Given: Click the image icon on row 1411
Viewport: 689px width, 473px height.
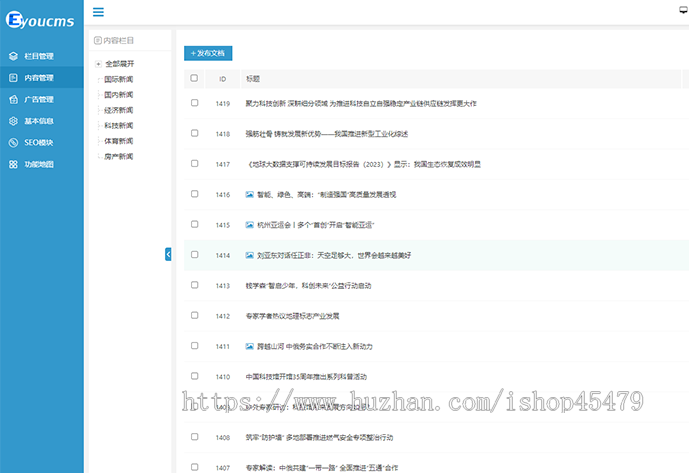Looking at the screenshot, I should click(250, 346).
